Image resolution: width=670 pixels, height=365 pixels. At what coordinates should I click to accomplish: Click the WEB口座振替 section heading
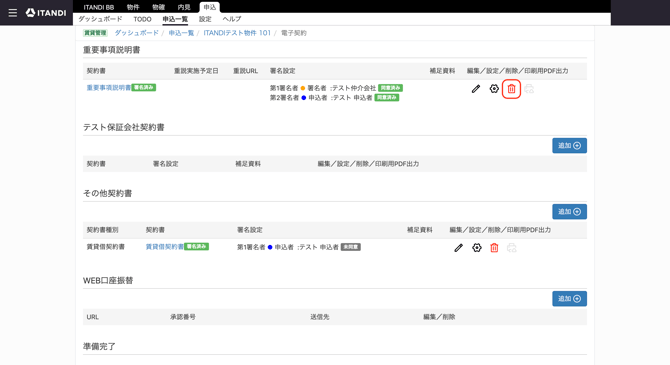108,281
